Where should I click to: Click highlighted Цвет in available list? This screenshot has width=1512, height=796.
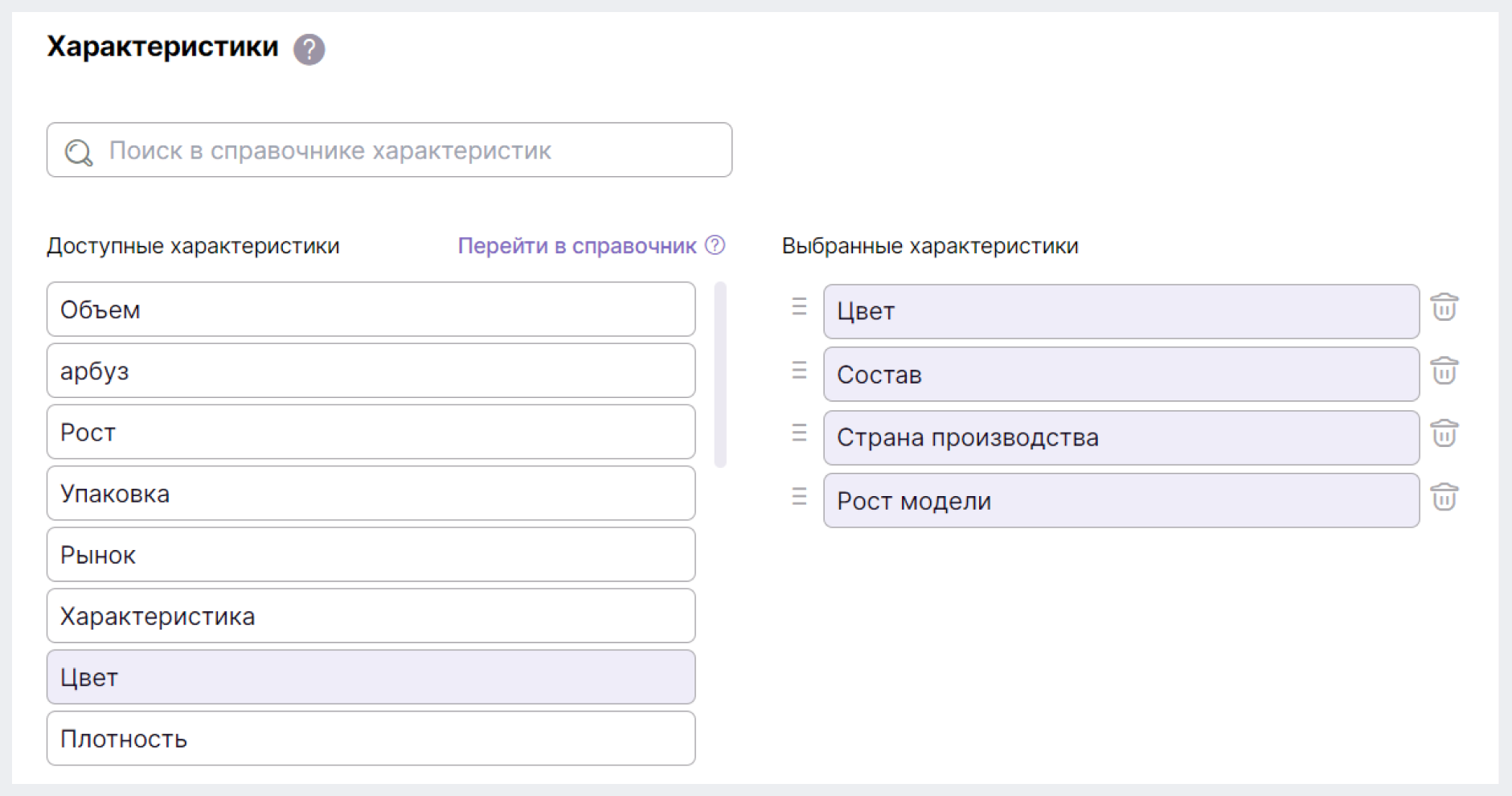(x=371, y=677)
